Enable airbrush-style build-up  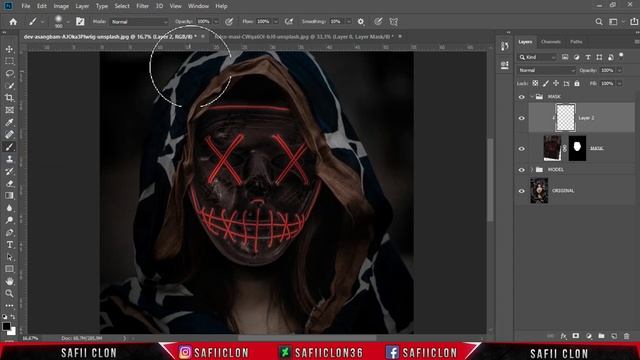(x=289, y=22)
